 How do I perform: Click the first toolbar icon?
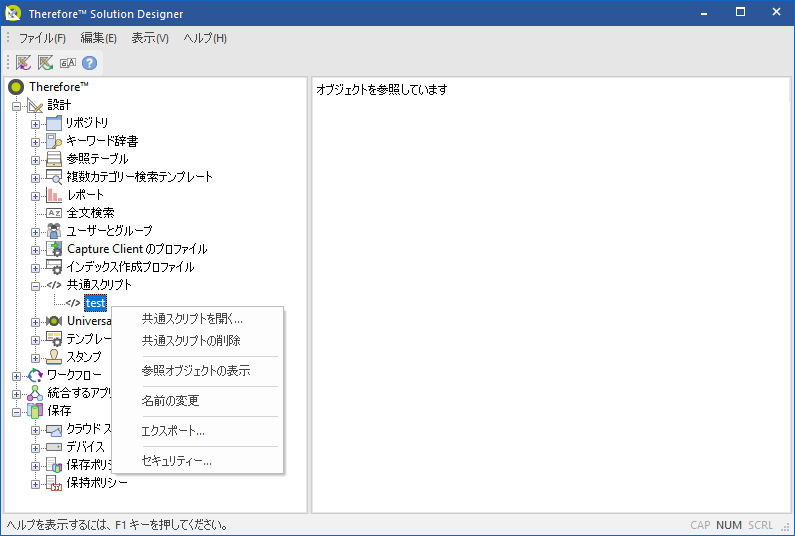pos(23,63)
